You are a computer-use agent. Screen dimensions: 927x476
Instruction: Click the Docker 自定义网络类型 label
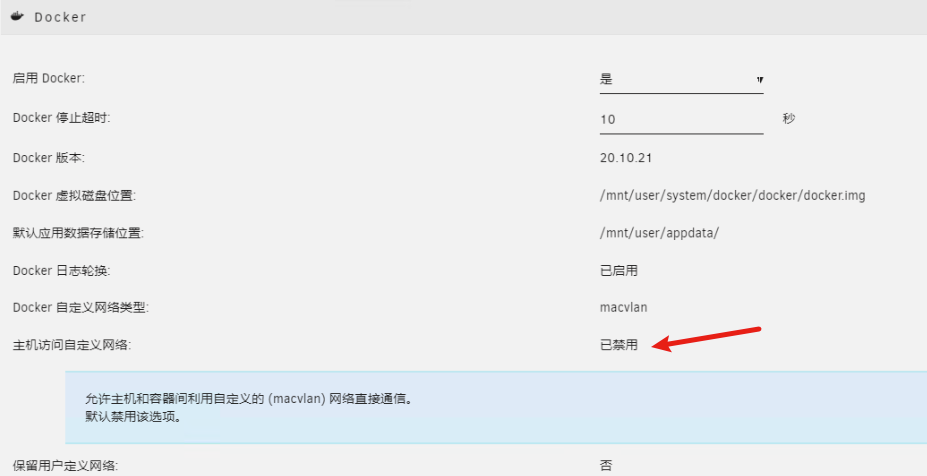[x=80, y=308]
